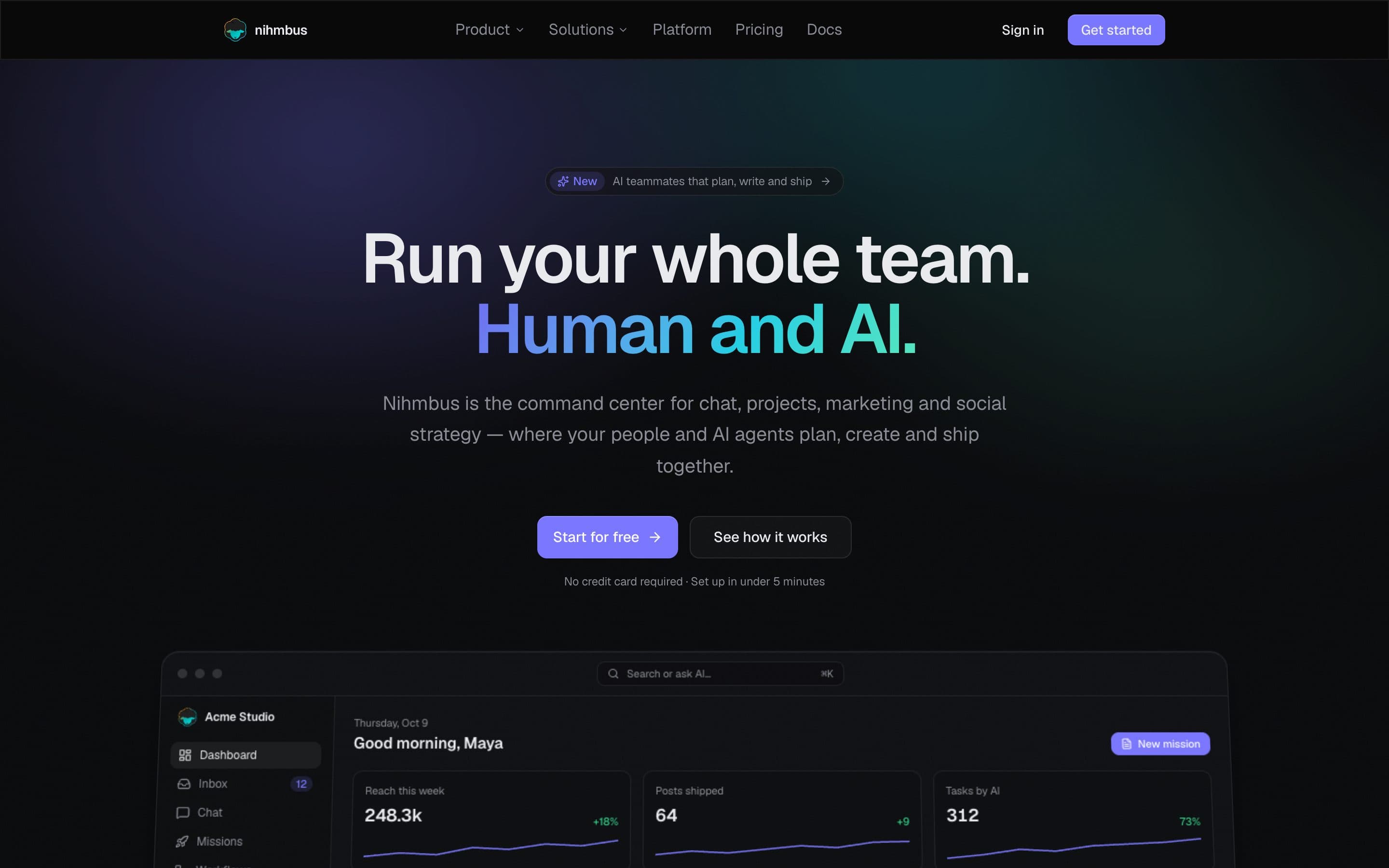Select Dashboard in the sidebar

click(245, 755)
